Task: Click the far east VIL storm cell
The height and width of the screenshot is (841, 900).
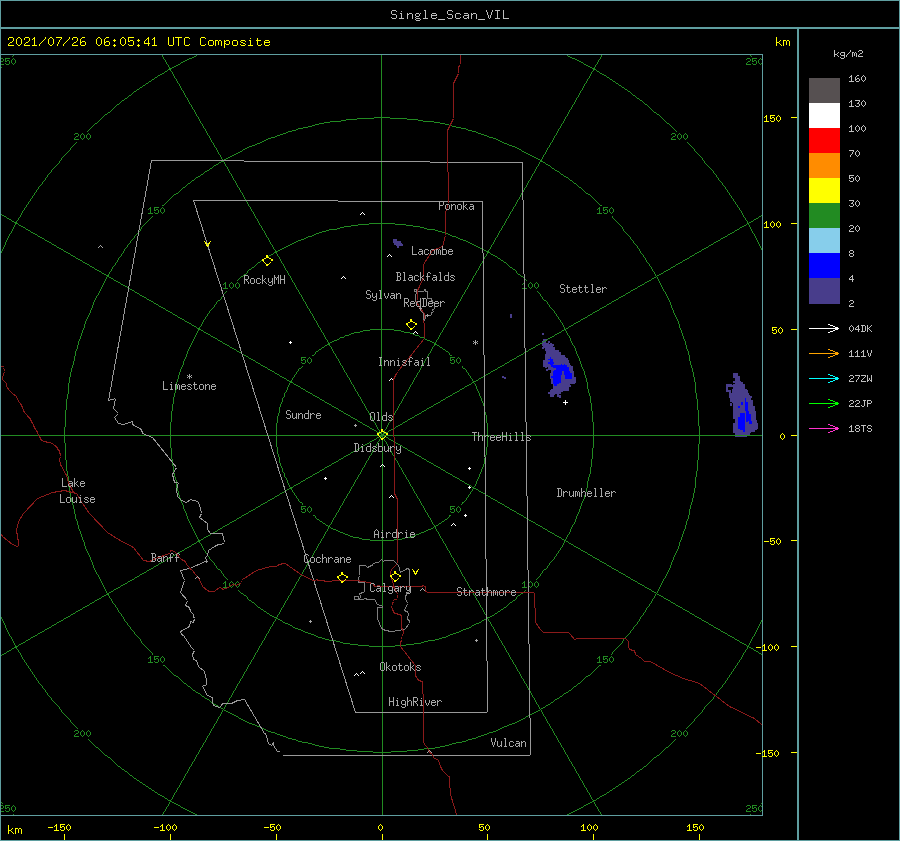Action: [742, 406]
